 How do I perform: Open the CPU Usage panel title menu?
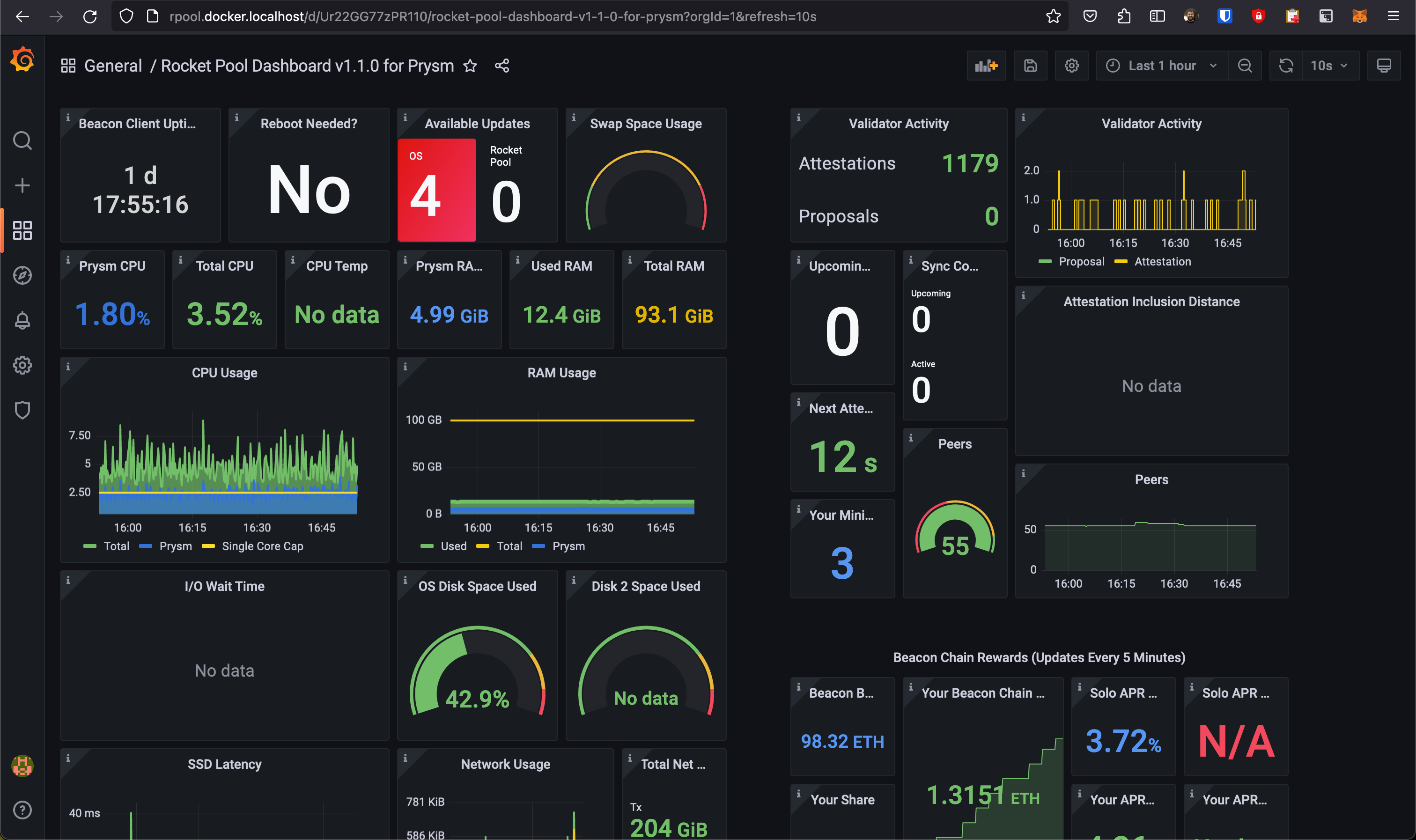click(x=224, y=373)
